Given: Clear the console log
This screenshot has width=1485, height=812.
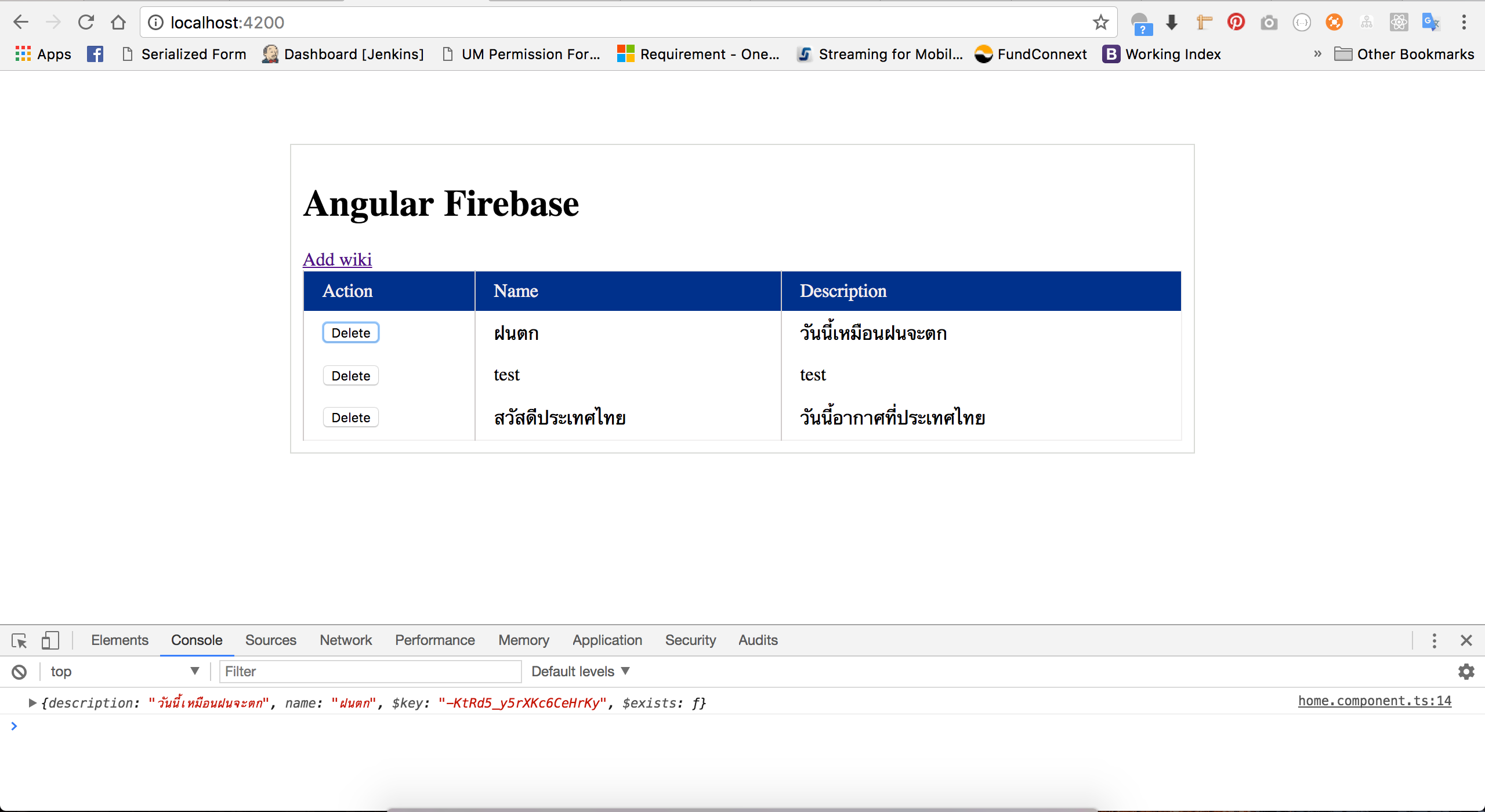Looking at the screenshot, I should pyautogui.click(x=19, y=671).
